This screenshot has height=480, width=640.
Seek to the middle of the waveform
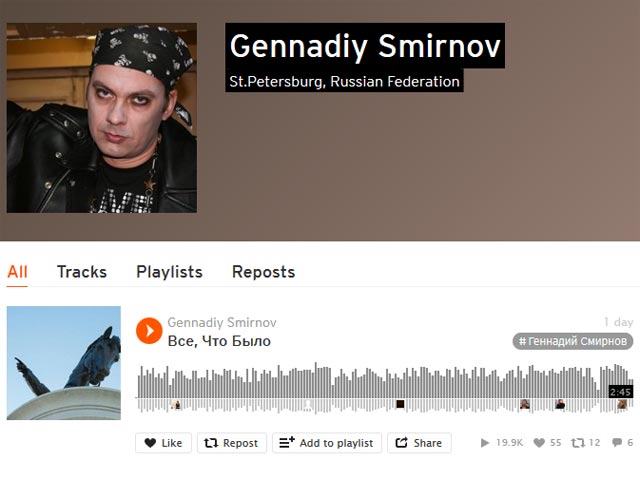384,388
